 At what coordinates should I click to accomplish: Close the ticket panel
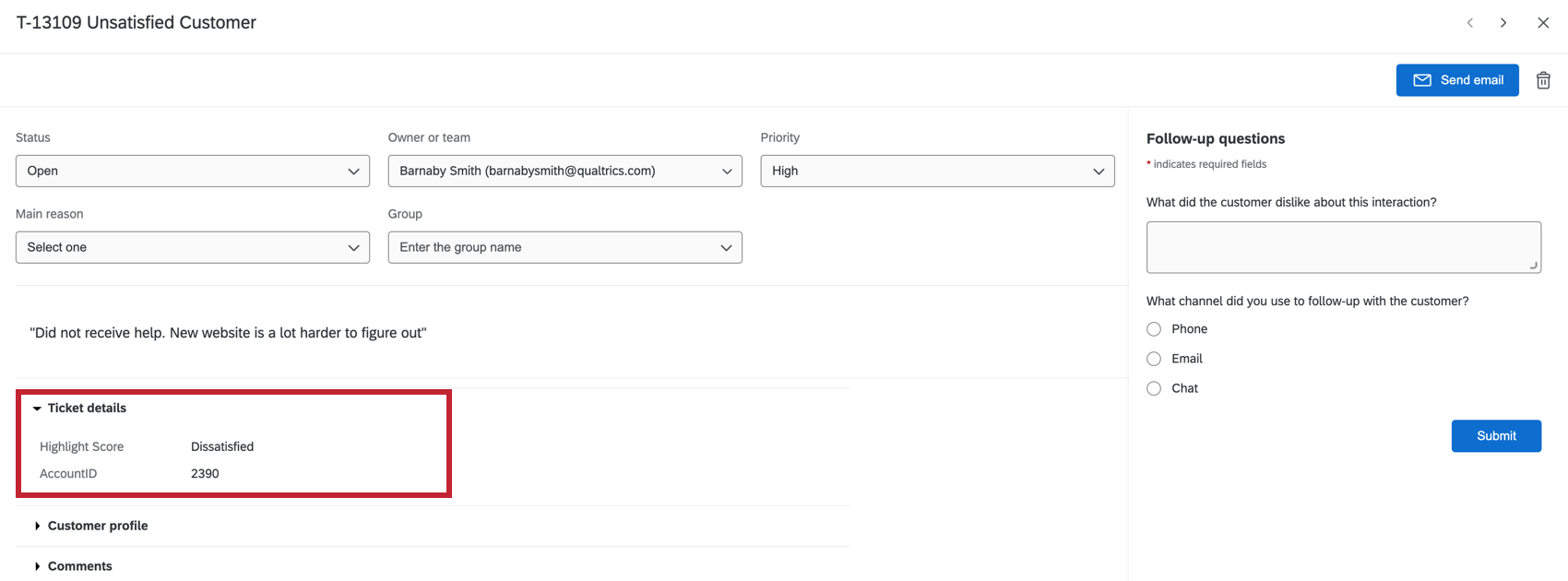coord(1543,23)
